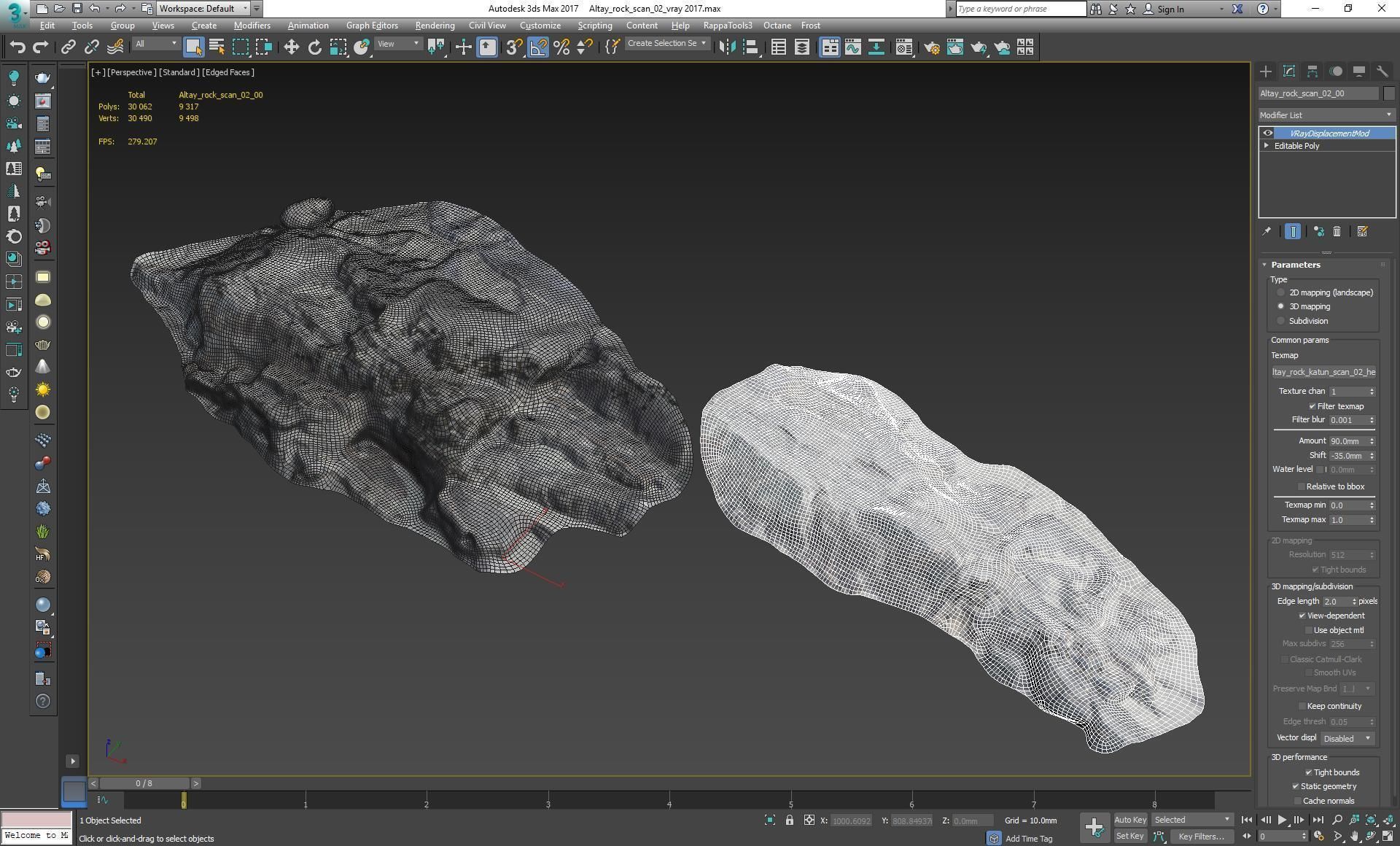Toggle the Percent Snap icon
This screenshot has width=1400, height=846.
(x=561, y=47)
